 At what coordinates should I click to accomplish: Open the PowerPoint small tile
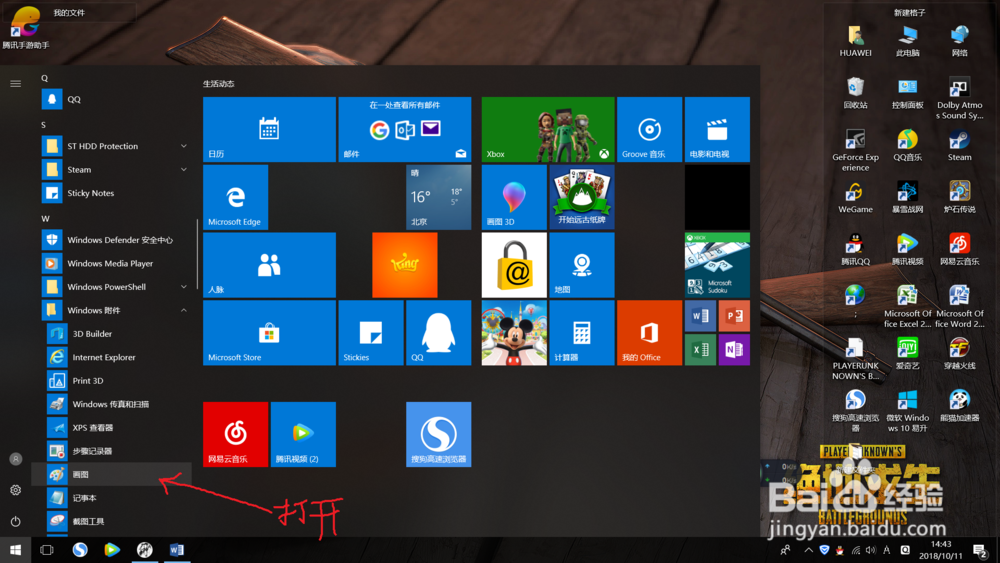(734, 316)
